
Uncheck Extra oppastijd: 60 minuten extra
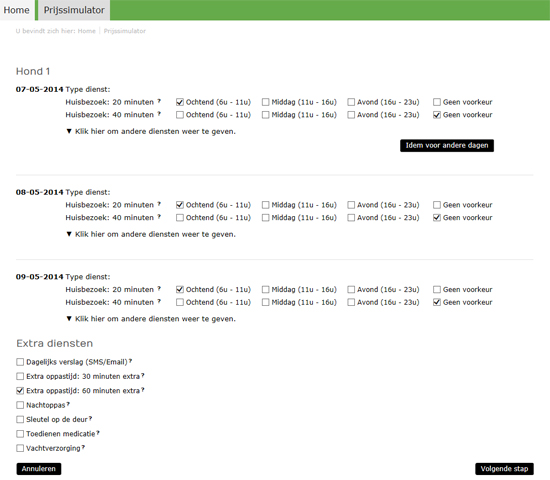pyautogui.click(x=20, y=391)
